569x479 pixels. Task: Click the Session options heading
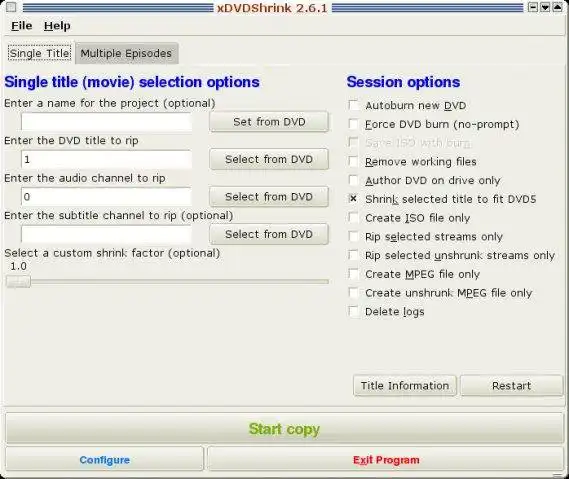pyautogui.click(x=403, y=82)
